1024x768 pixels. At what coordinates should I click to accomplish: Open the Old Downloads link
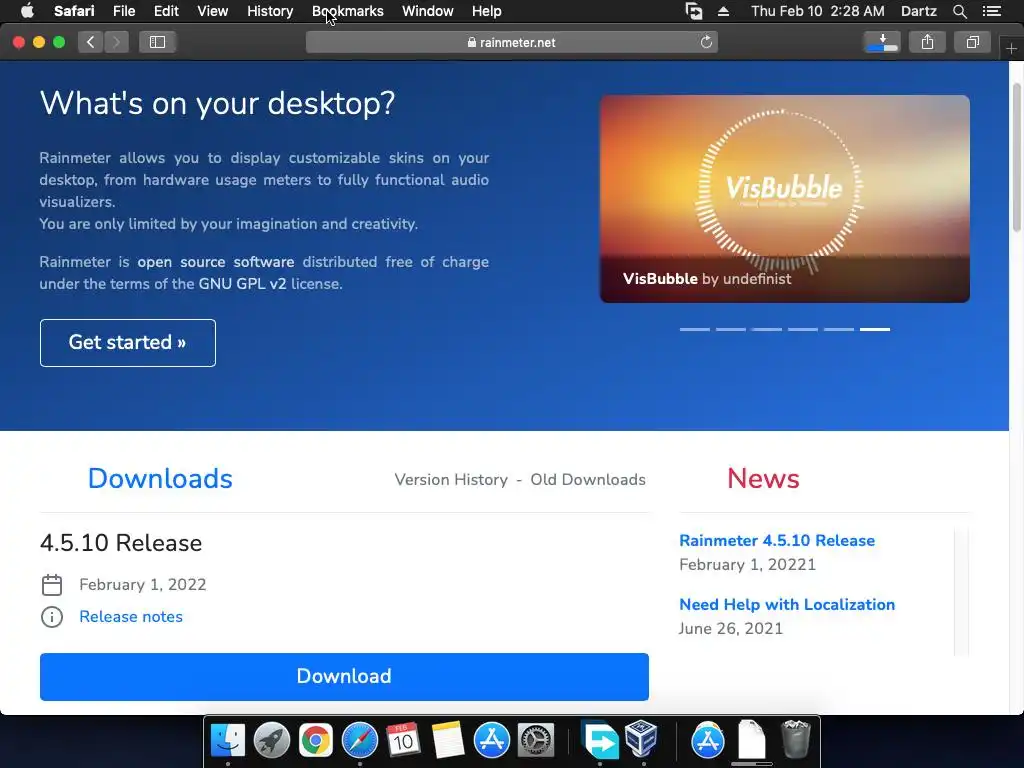click(588, 479)
